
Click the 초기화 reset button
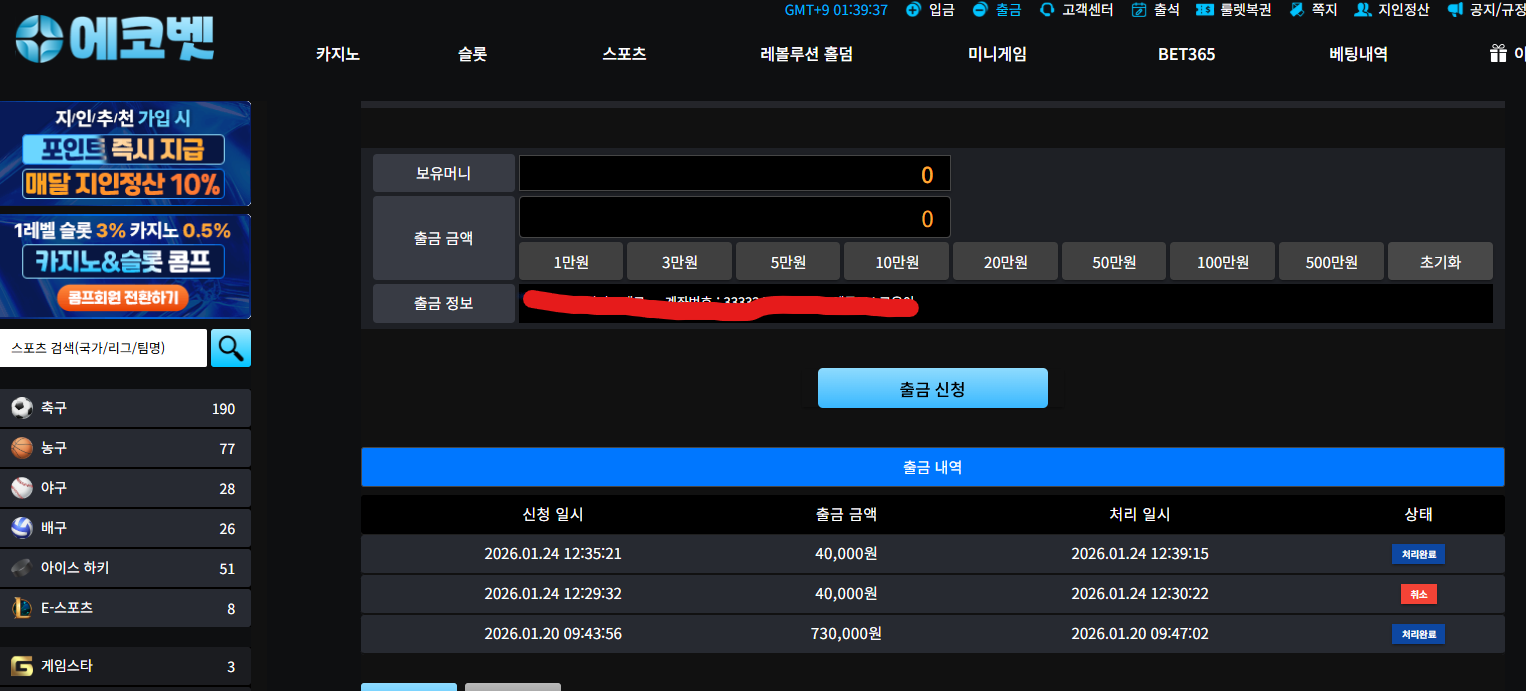click(x=1440, y=260)
